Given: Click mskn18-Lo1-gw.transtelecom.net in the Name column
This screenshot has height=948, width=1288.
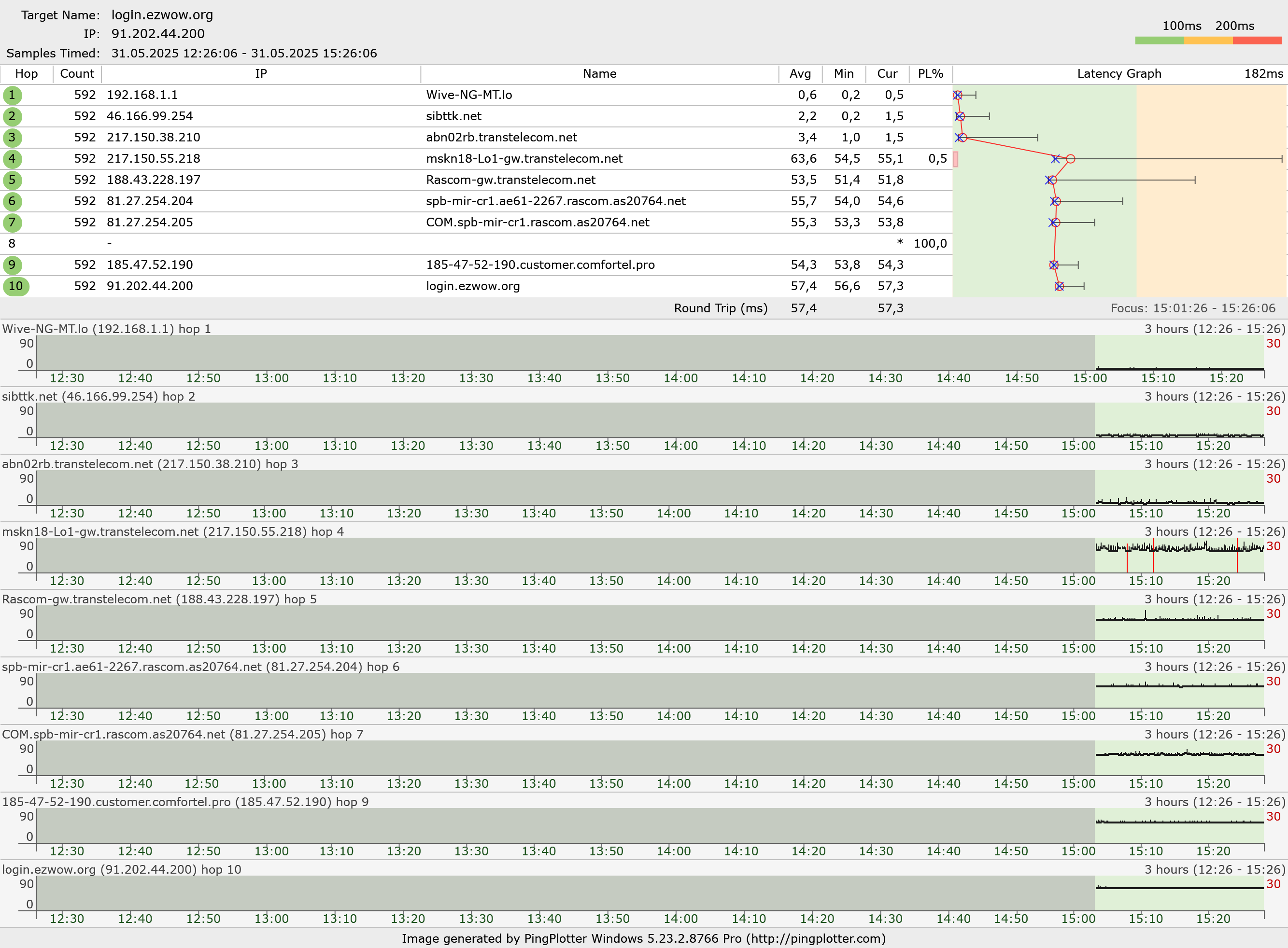Looking at the screenshot, I should tap(524, 159).
